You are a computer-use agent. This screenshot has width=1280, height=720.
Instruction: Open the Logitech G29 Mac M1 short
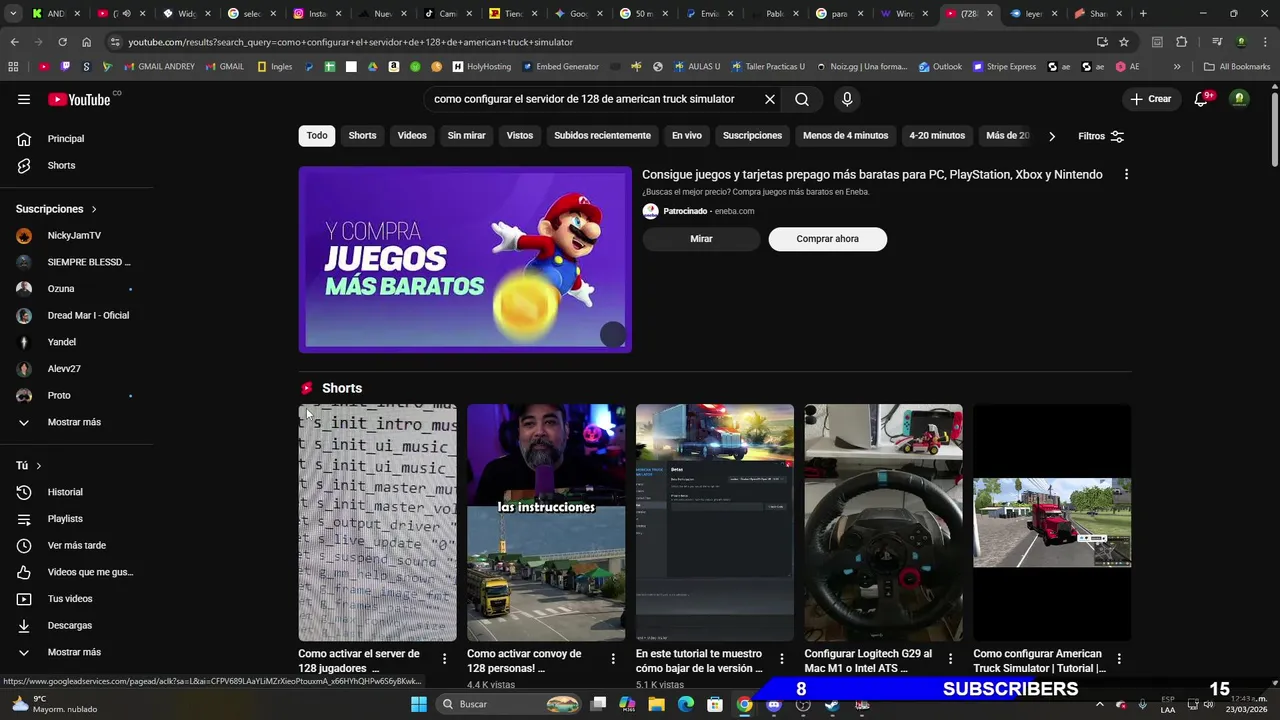coord(884,522)
